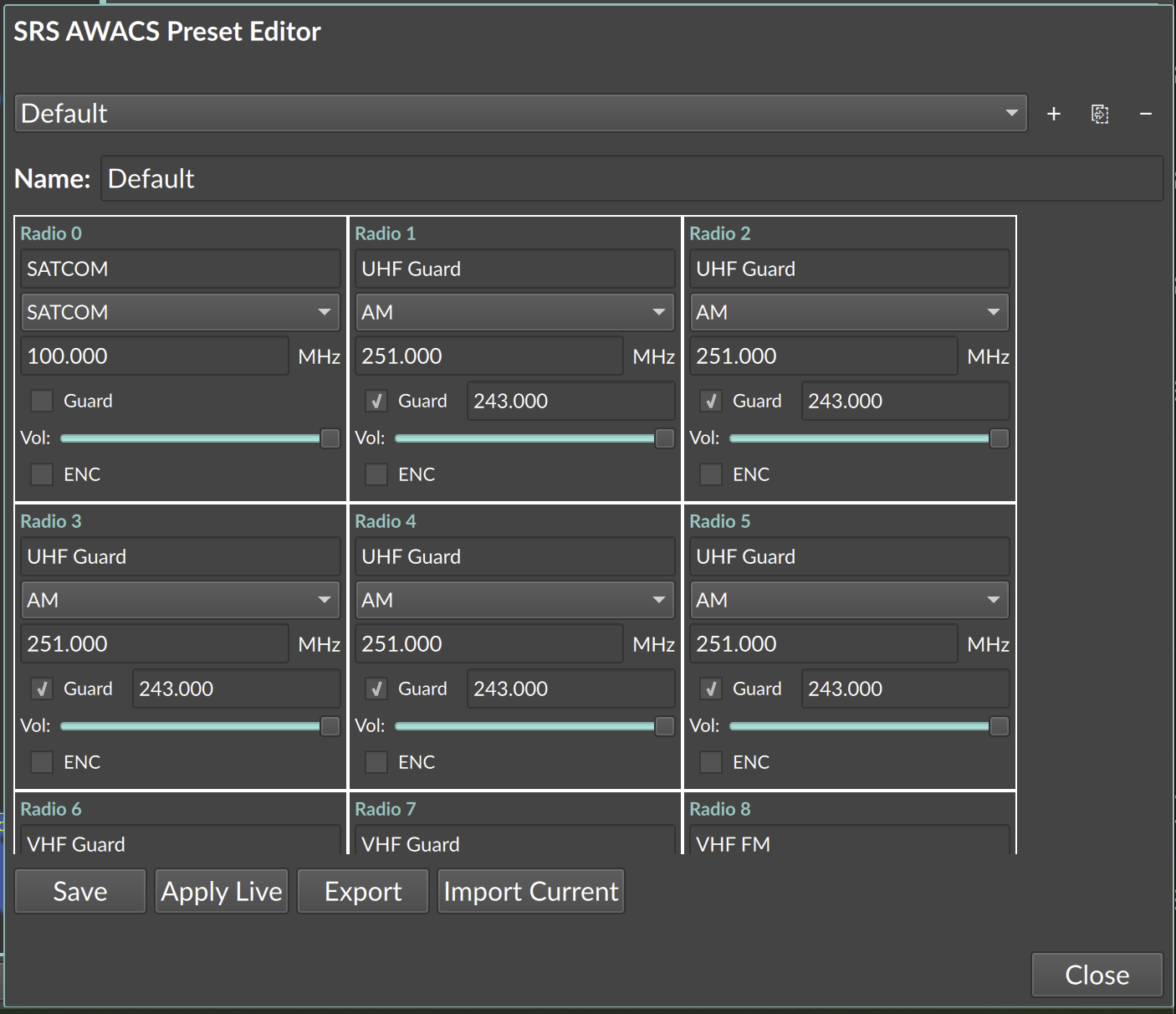
Task: Edit Radio 0 name field SATCOM
Action: click(180, 269)
